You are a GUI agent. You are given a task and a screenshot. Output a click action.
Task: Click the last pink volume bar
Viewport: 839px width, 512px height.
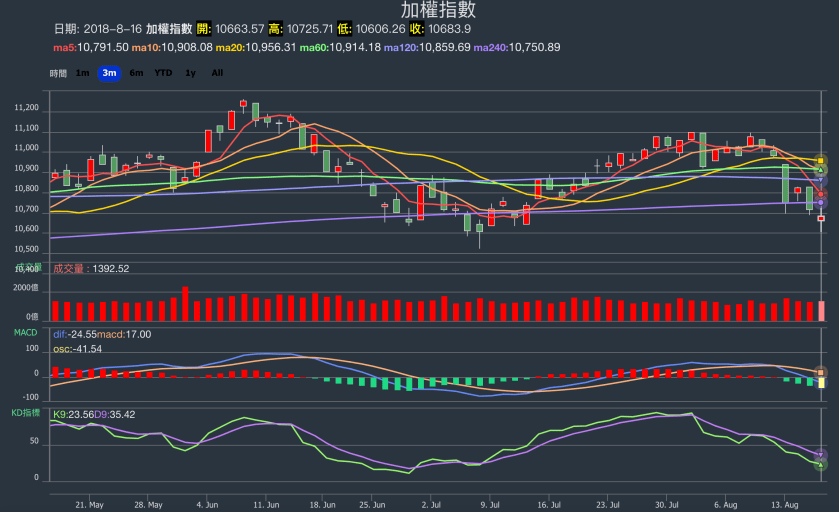821,310
